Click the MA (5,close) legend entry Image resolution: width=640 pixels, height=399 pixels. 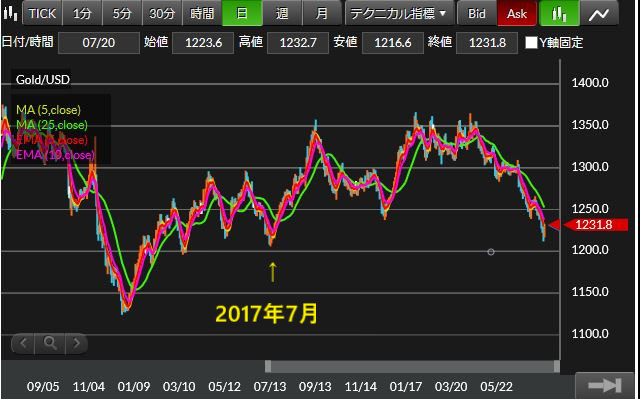(x=48, y=110)
